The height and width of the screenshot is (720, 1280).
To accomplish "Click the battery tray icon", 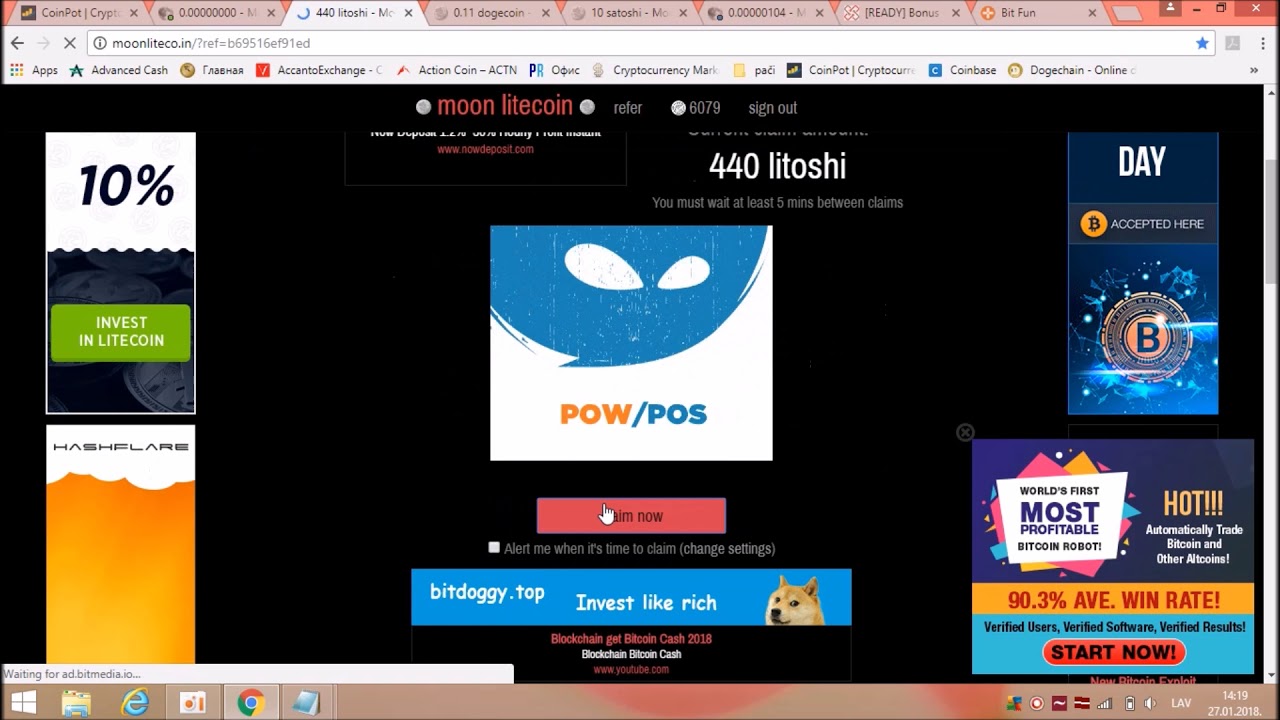I will (x=1129, y=704).
